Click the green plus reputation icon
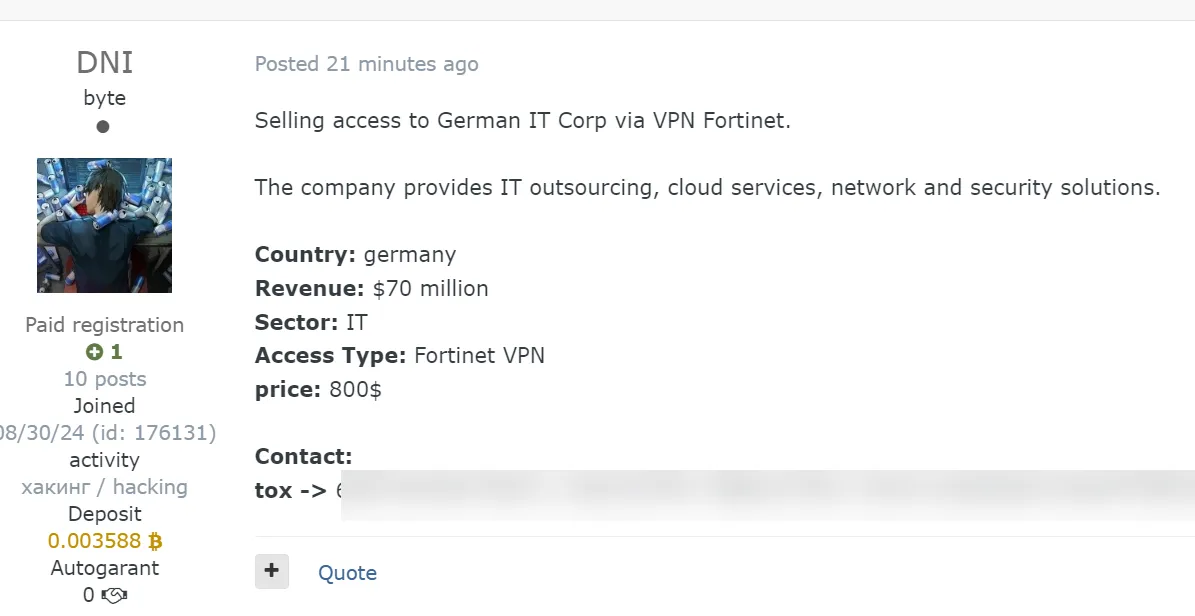 click(94, 352)
